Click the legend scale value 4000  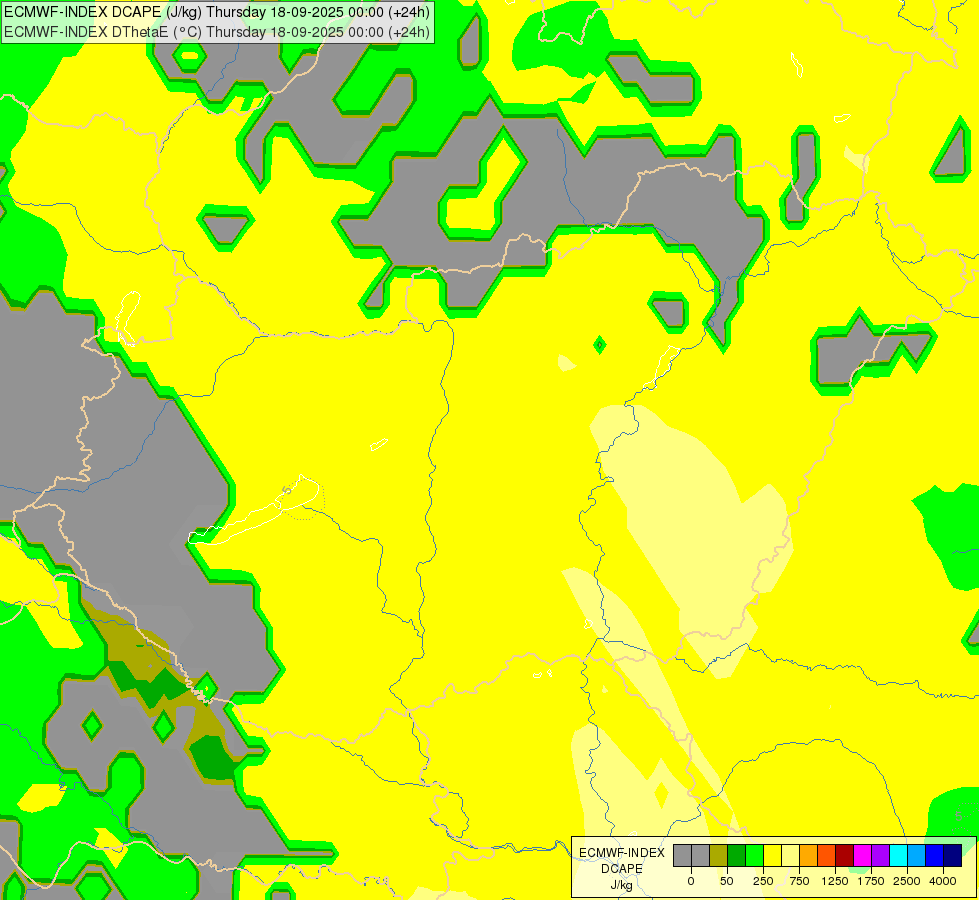tap(943, 881)
